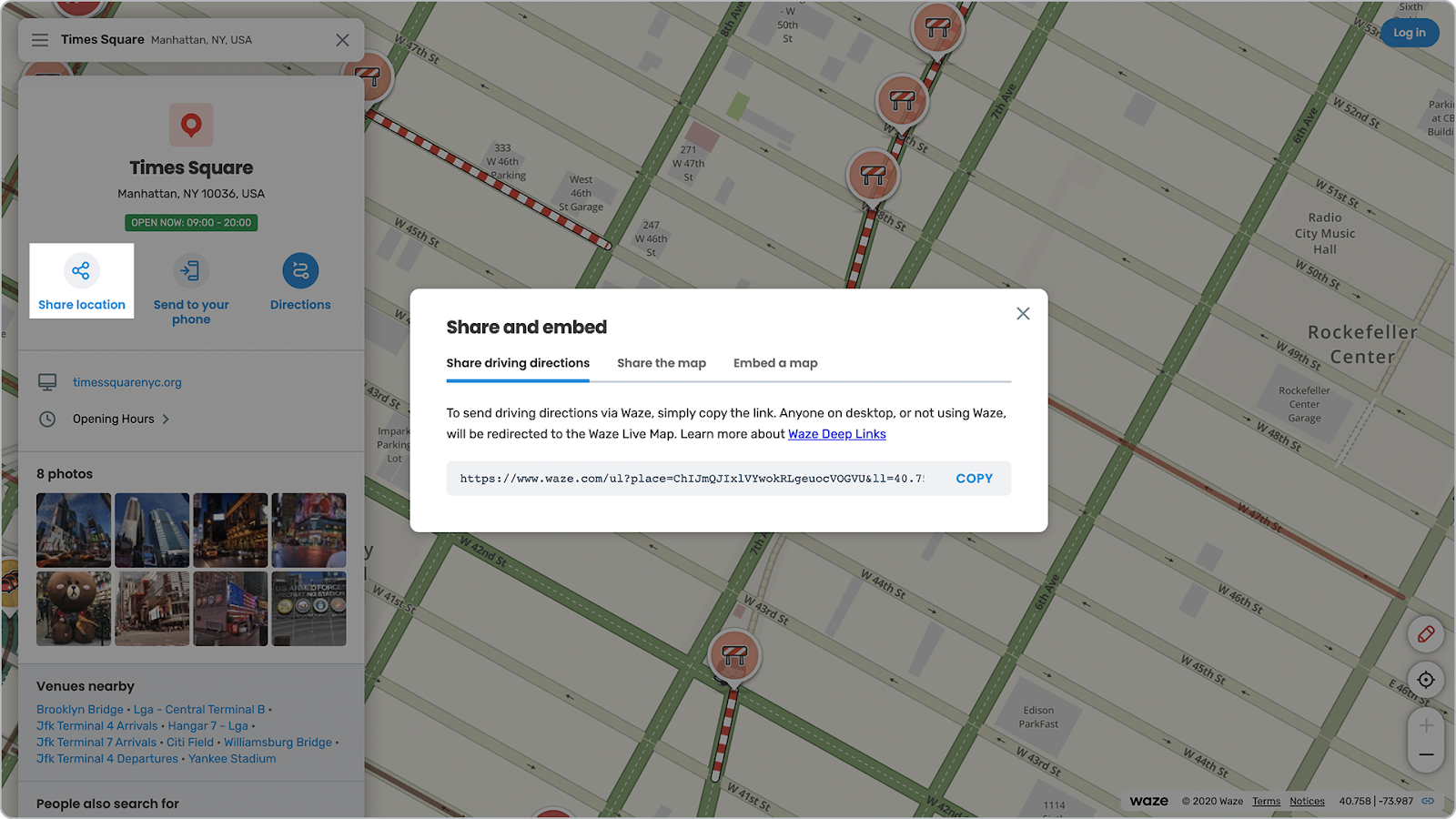The width and height of the screenshot is (1456, 819).
Task: Open Hangar 7 - Lga venue
Action: pyautogui.click(x=208, y=726)
